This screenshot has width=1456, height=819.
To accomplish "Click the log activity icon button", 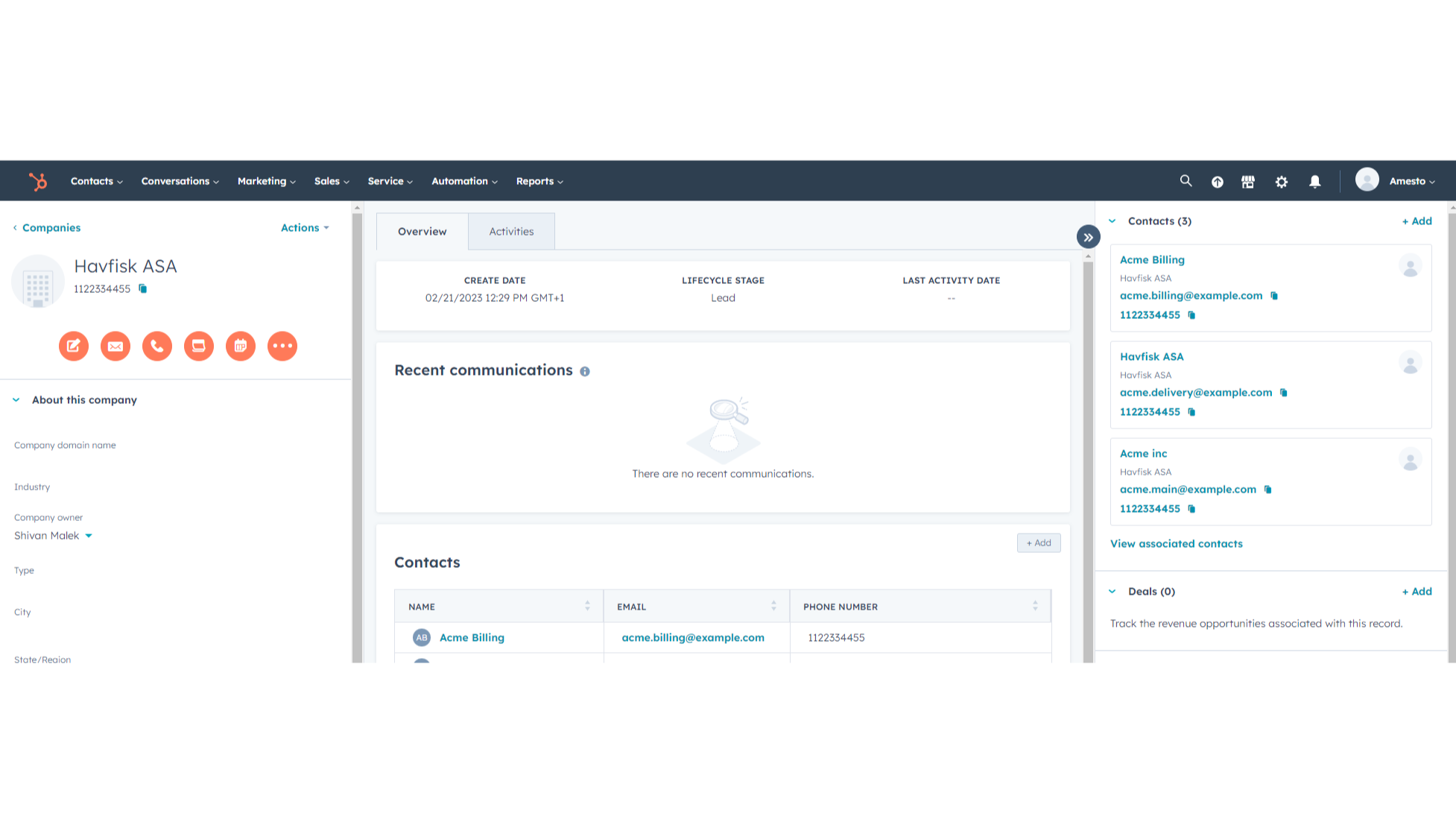I will (199, 346).
